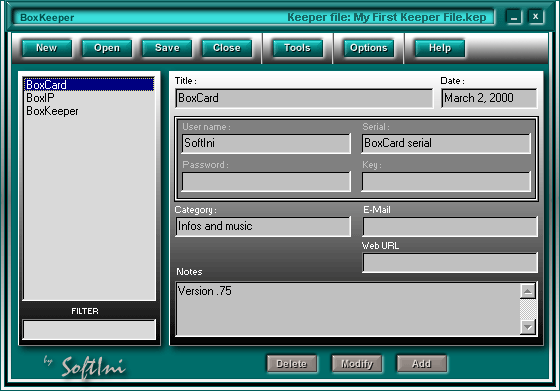560x391 pixels.
Task: Open the Help menu
Action: (440, 48)
